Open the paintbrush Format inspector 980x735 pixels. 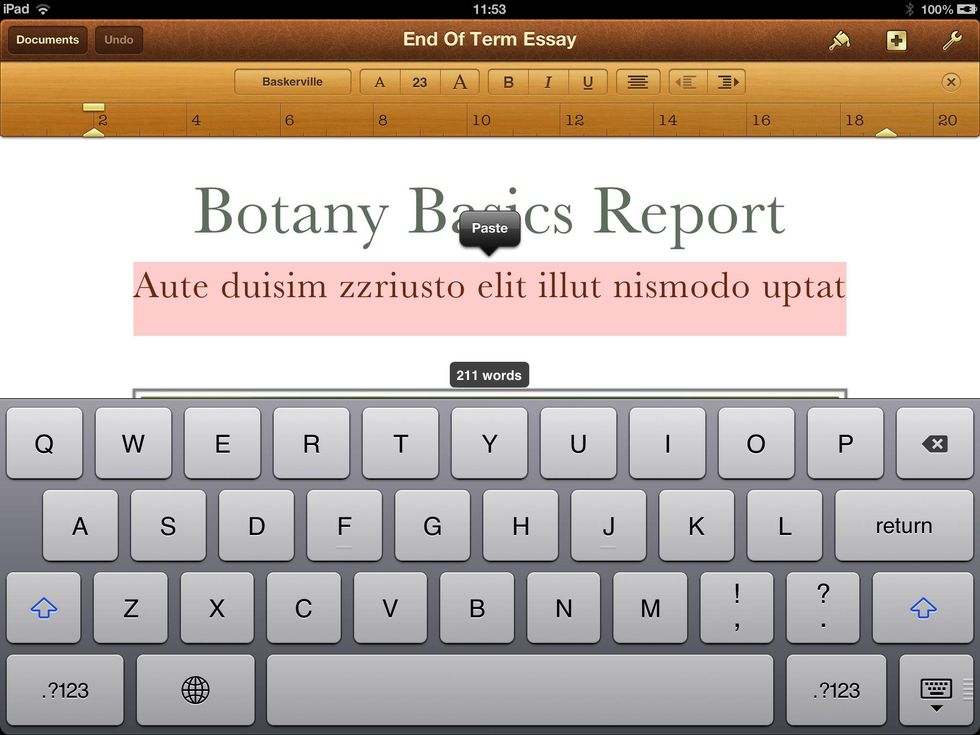[840, 41]
